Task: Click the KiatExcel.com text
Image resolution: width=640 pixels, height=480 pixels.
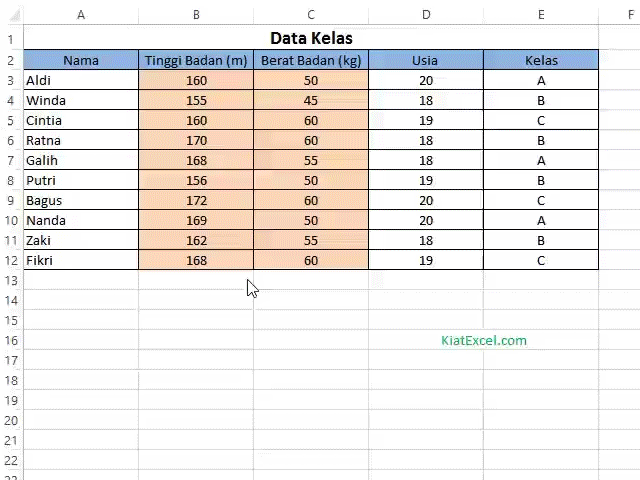Action: pyautogui.click(x=484, y=340)
